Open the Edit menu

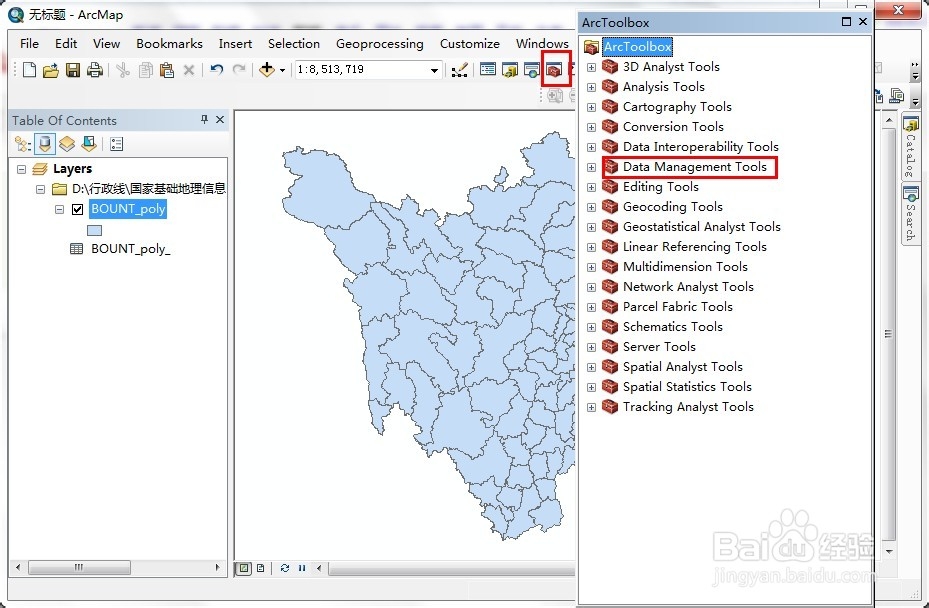pos(66,44)
